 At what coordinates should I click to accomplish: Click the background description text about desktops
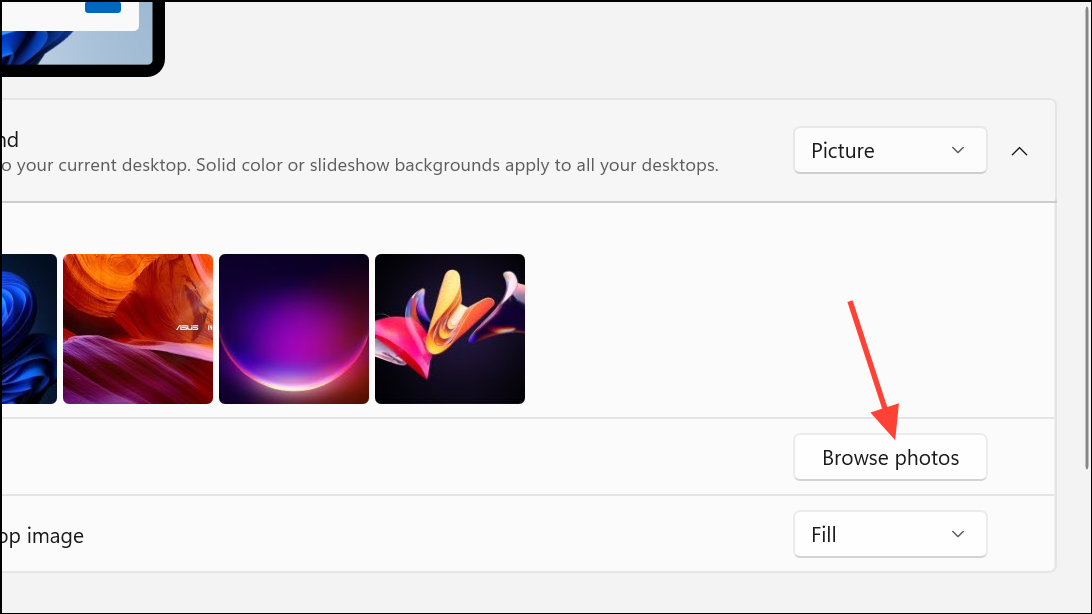tap(360, 166)
